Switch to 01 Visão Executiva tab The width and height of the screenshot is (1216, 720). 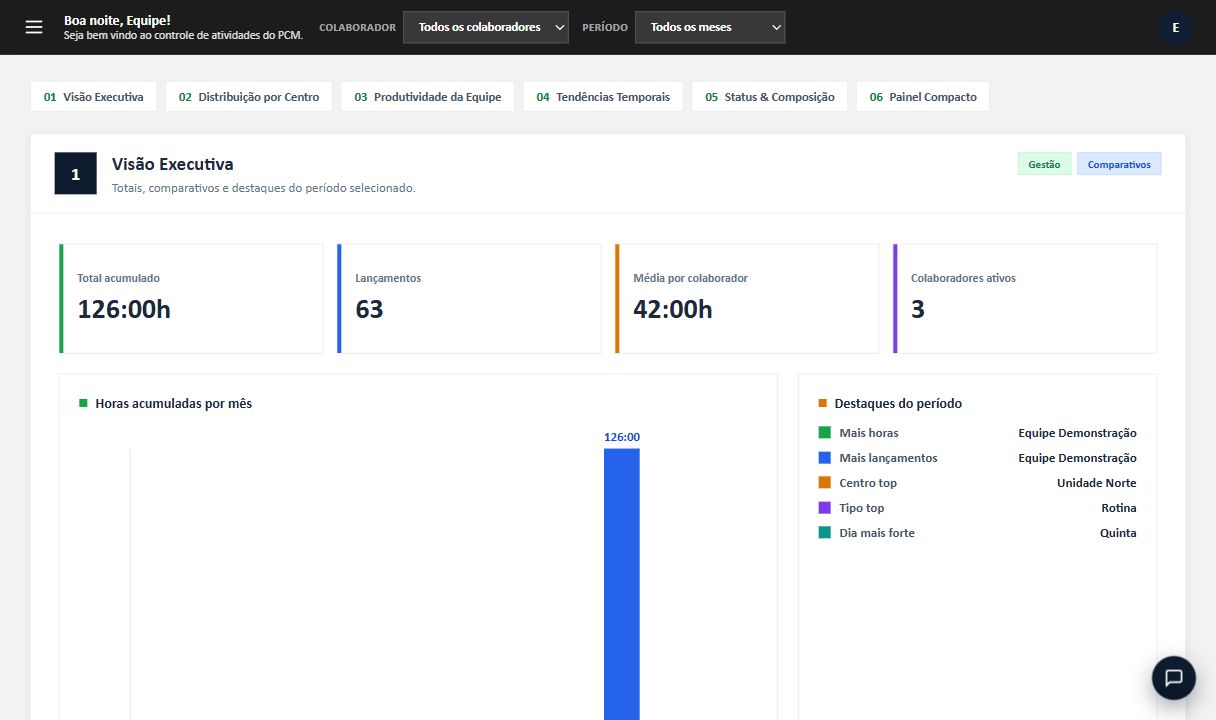[93, 97]
